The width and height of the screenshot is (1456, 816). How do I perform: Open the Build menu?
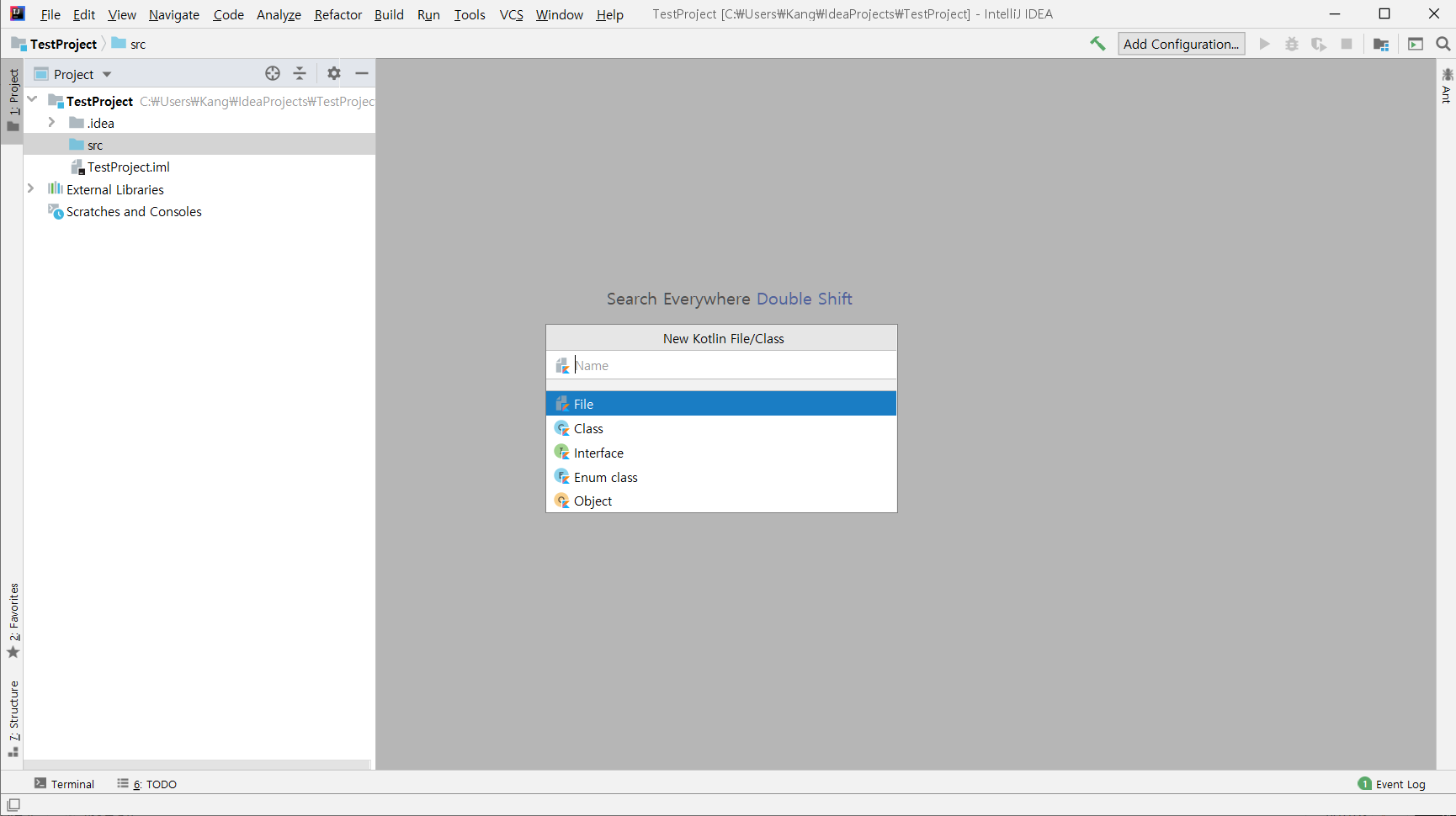tap(389, 14)
